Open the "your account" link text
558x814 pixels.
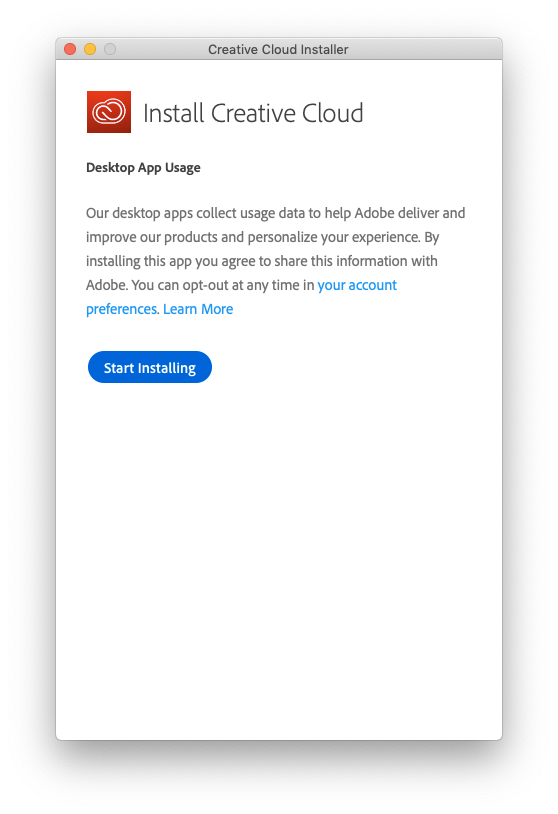[x=357, y=286]
